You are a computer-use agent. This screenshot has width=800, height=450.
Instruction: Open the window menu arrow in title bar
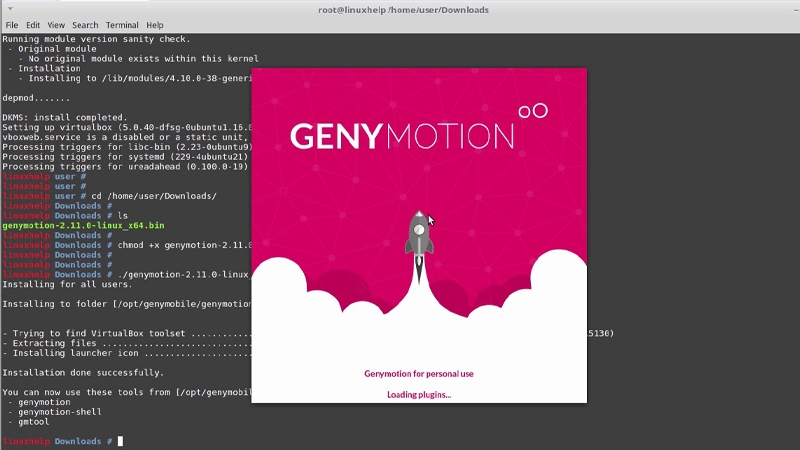10,9
